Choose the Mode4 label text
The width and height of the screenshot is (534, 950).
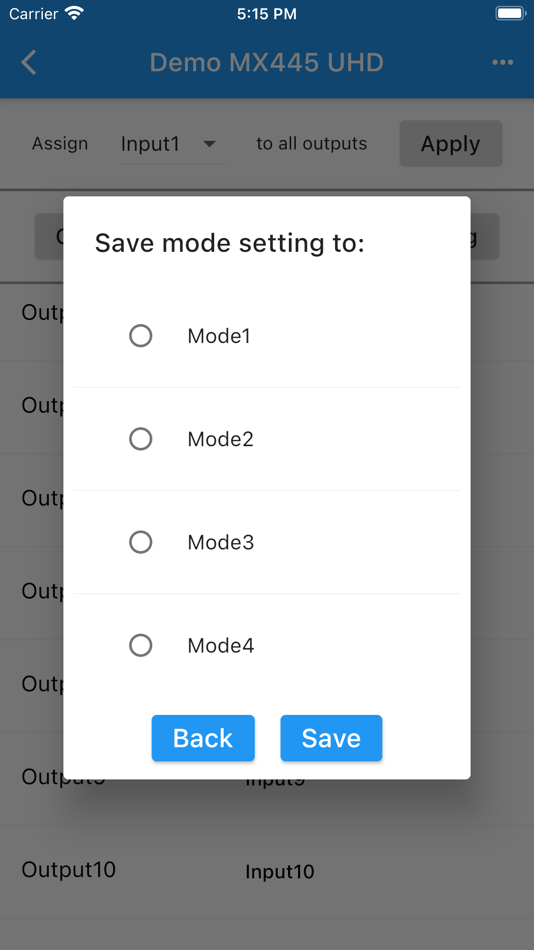coord(221,645)
